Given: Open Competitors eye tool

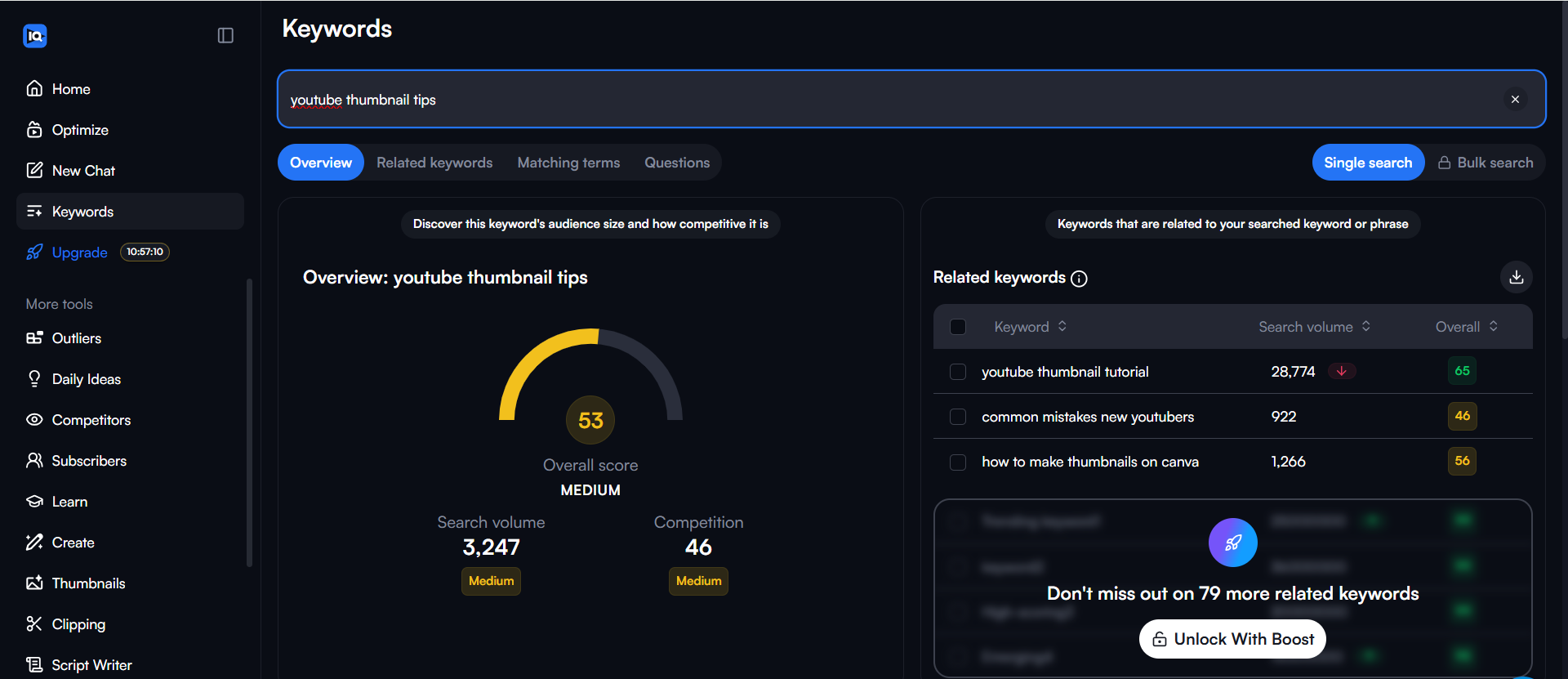Looking at the screenshot, I should coord(130,419).
